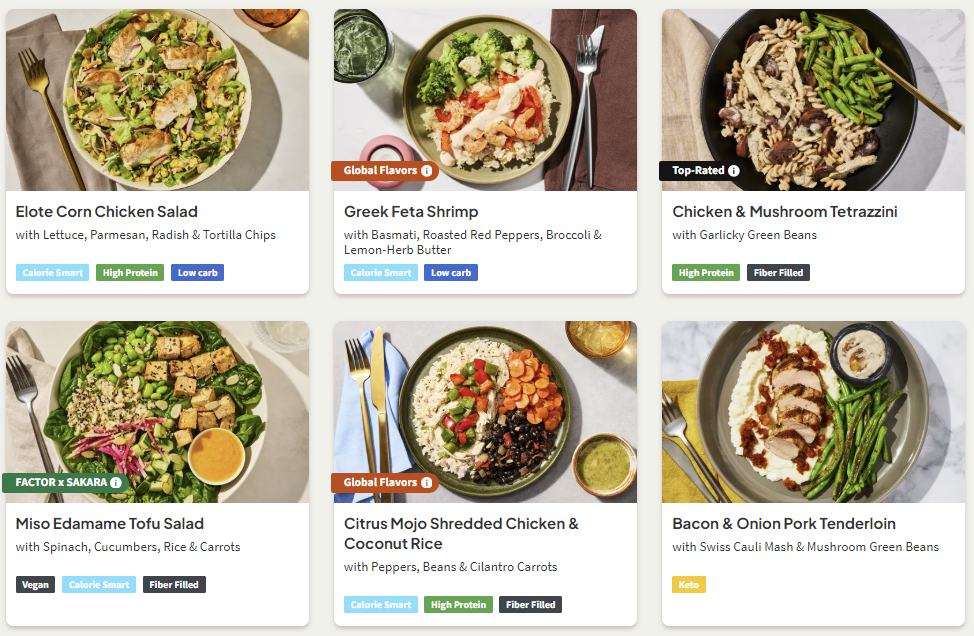Screen dimensions: 974x636
Task: Click Fiber Filled tag on Citrus Mojo Chicken
Action: tap(530, 605)
